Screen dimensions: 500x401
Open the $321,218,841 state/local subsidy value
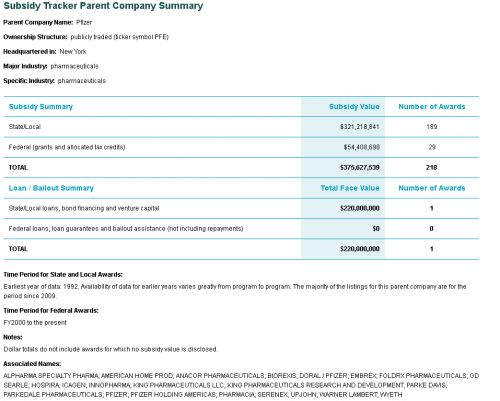click(360, 127)
